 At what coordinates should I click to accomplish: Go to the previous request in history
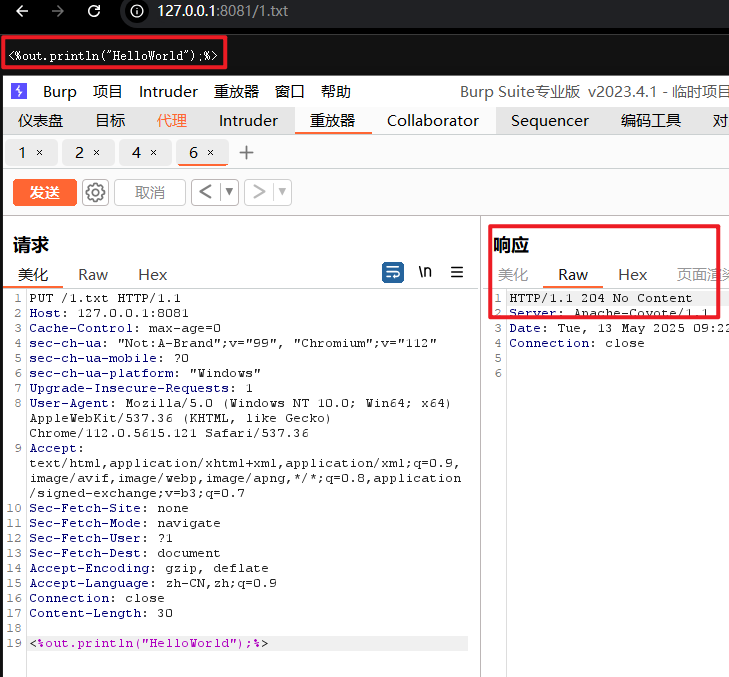[x=205, y=192]
